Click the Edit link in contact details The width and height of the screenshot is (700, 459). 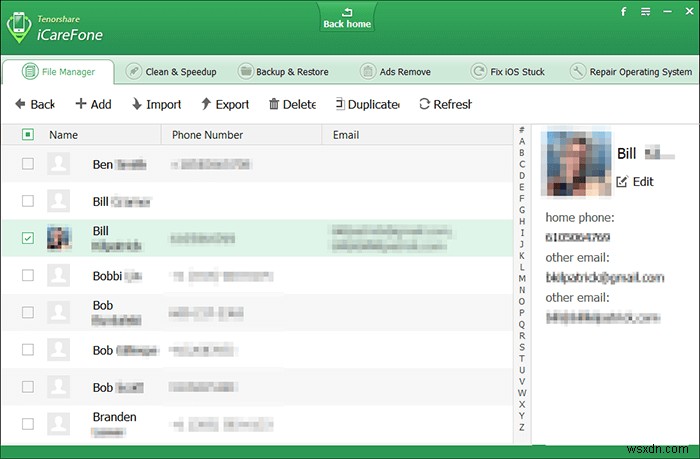pos(643,182)
